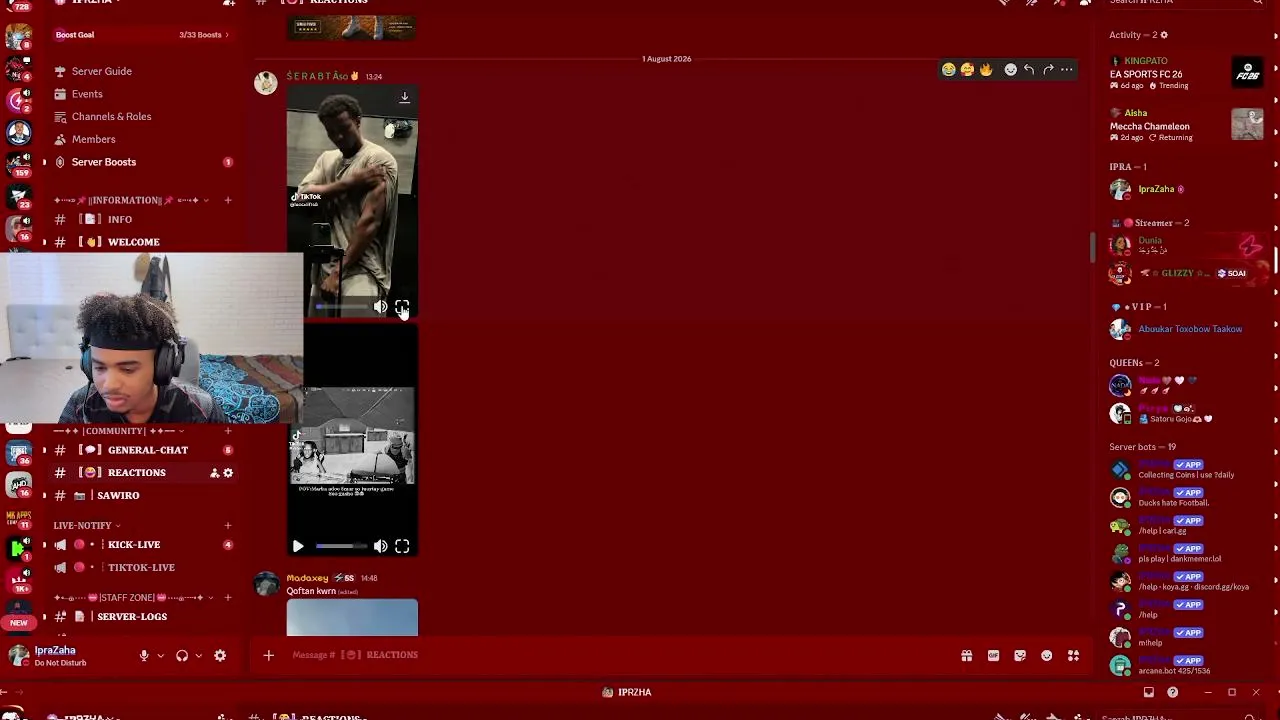Screen dimensions: 1280x720
Task: Collapse the LIVE-NOTIFY category
Action: point(86,526)
